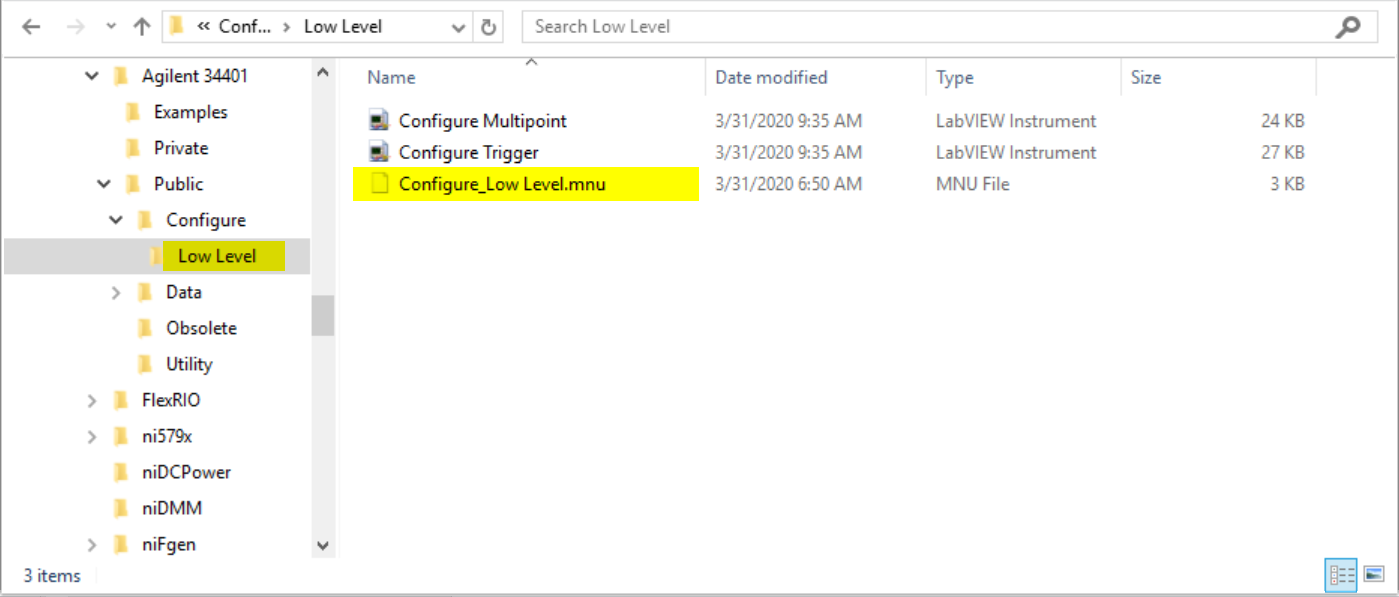
Task: Select Agilent 34401 in the tree
Action: (195, 76)
